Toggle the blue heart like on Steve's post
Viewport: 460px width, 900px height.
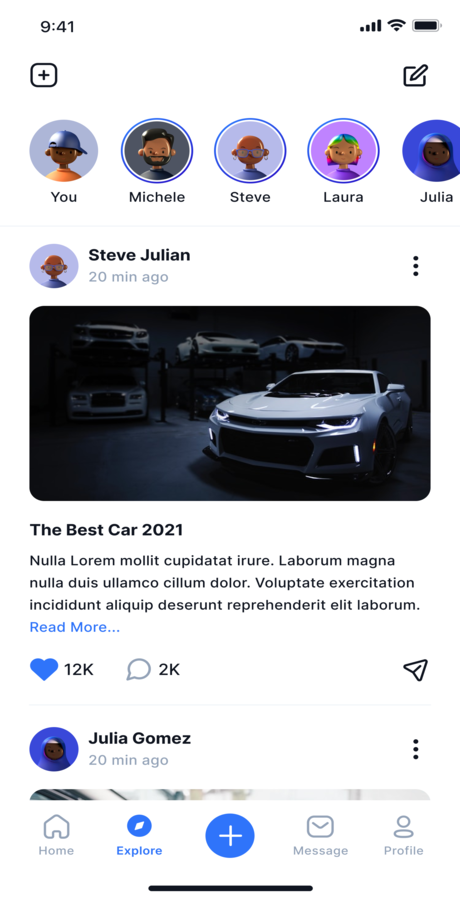click(44, 669)
